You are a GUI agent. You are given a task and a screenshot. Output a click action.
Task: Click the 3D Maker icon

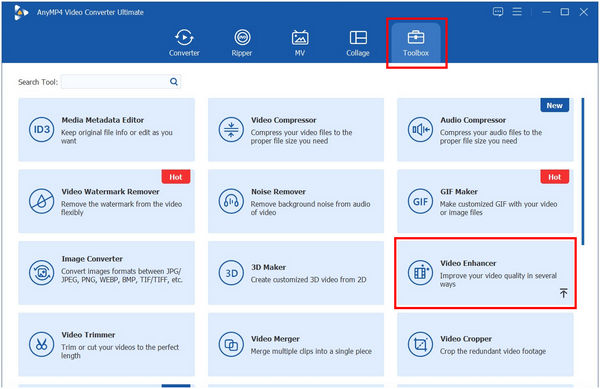(x=231, y=273)
